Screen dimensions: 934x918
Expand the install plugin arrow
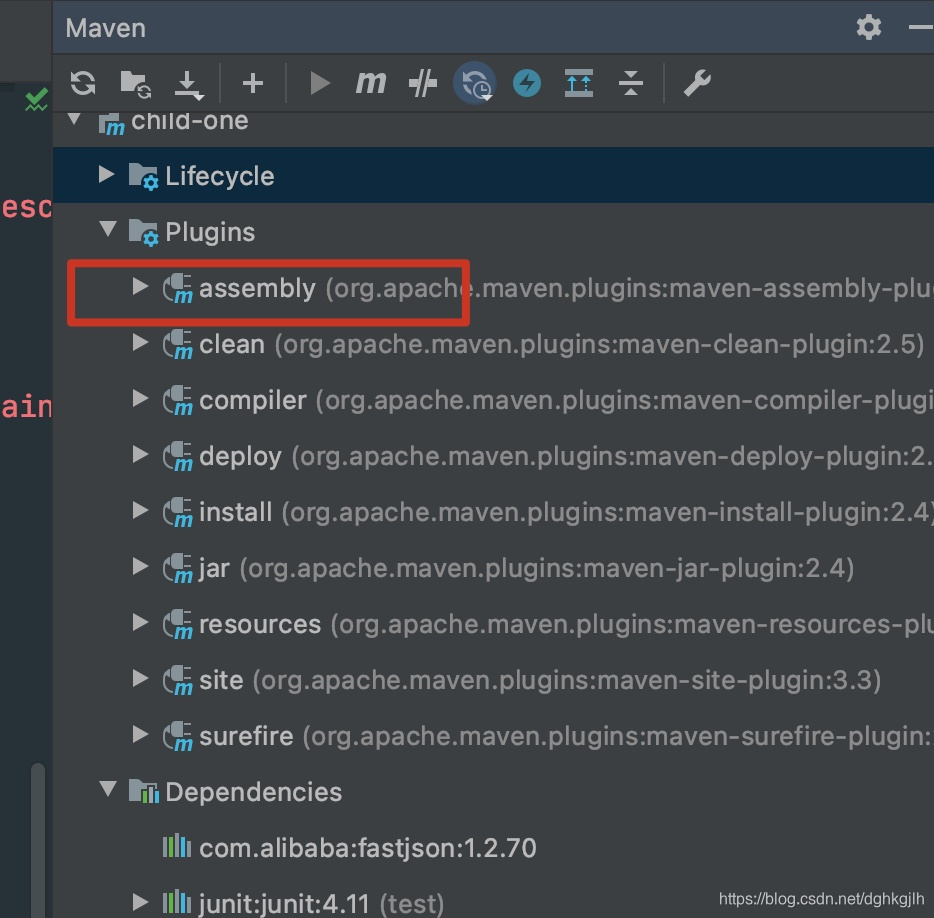point(141,511)
